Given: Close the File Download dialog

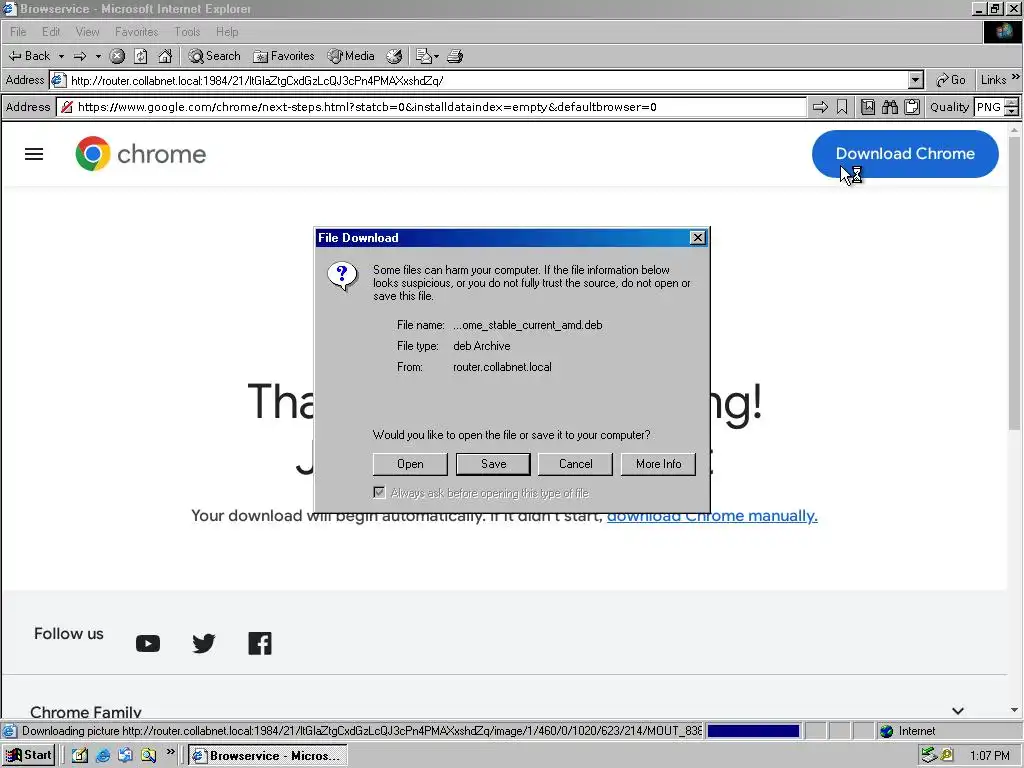Looking at the screenshot, I should coord(697,238).
